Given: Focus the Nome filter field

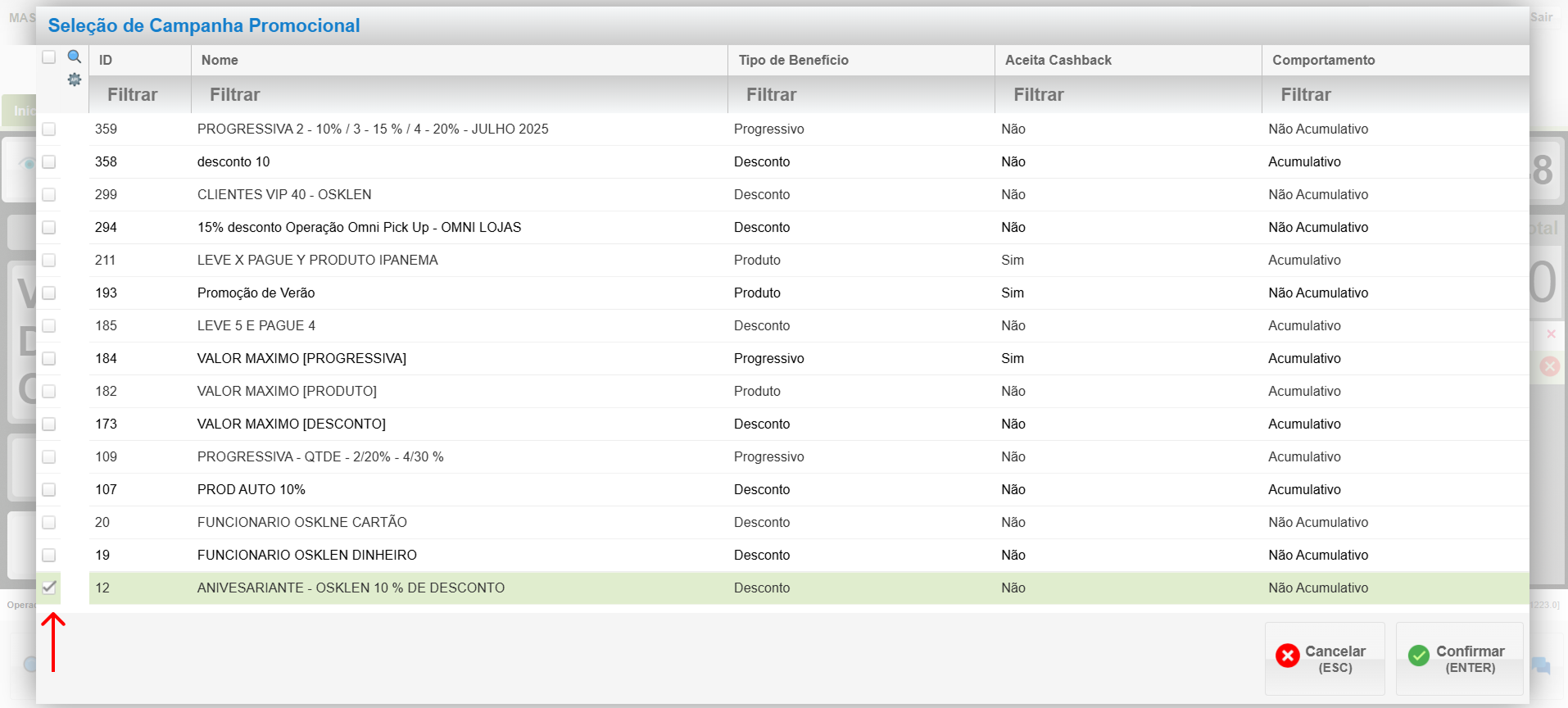Looking at the screenshot, I should point(459,95).
